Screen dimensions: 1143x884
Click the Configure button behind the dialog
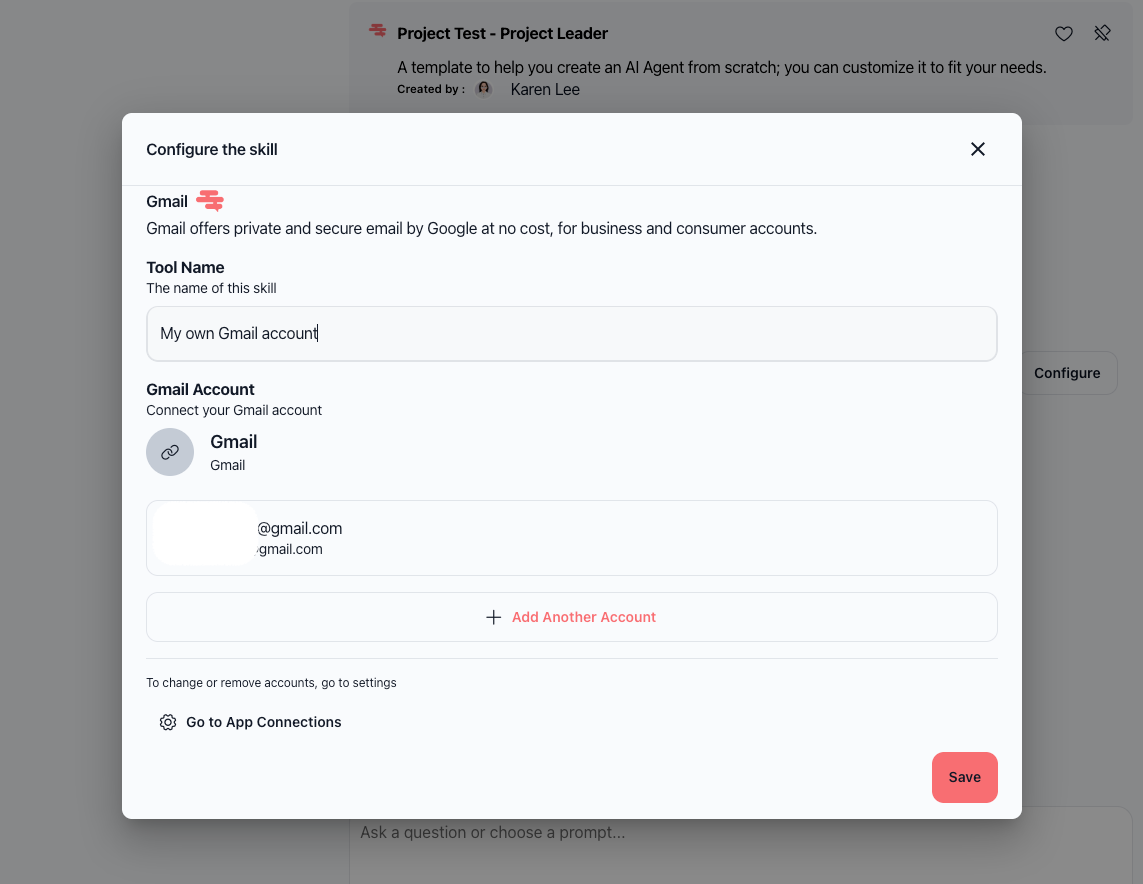1067,373
